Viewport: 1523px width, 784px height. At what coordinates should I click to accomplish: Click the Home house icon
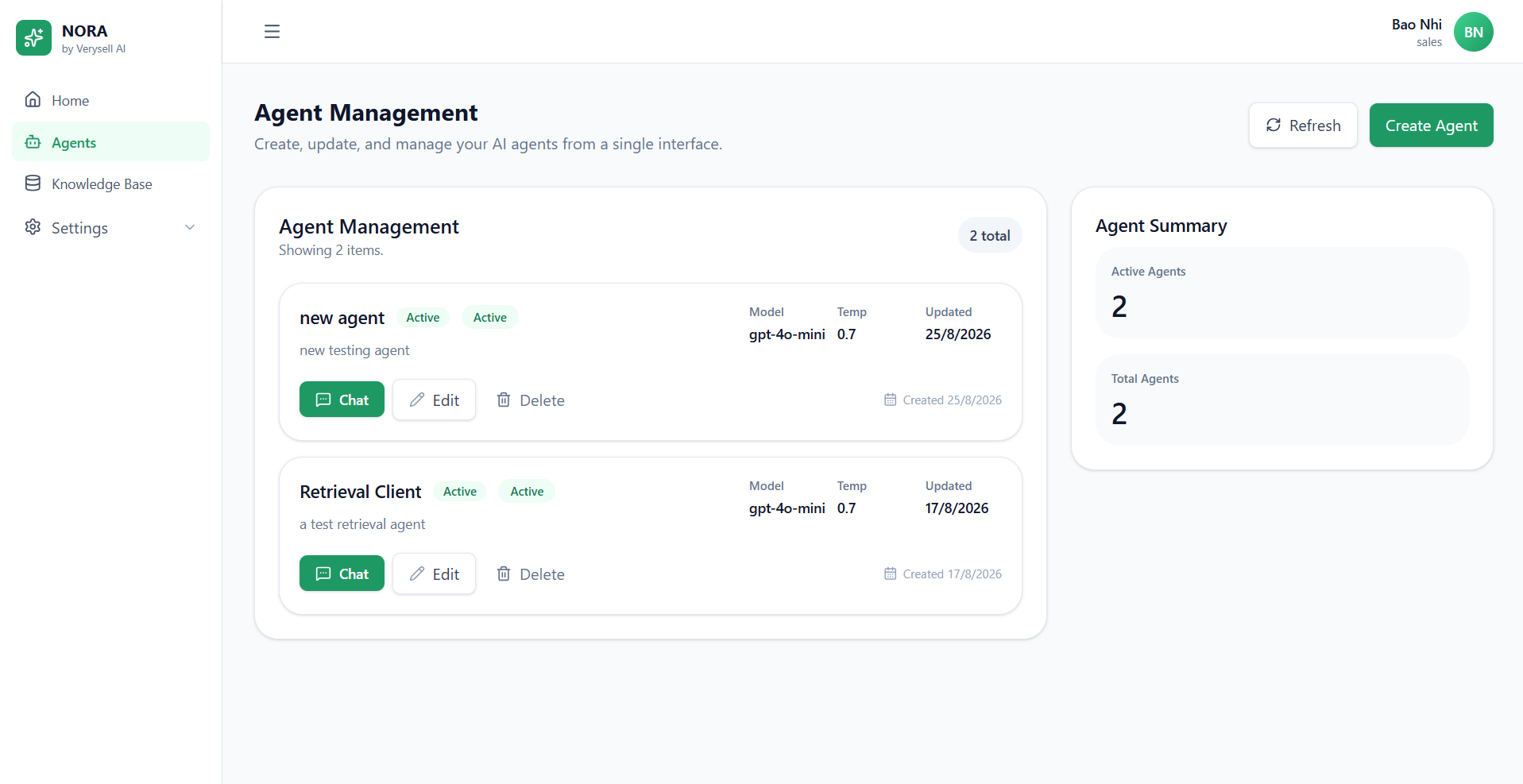coord(33,99)
